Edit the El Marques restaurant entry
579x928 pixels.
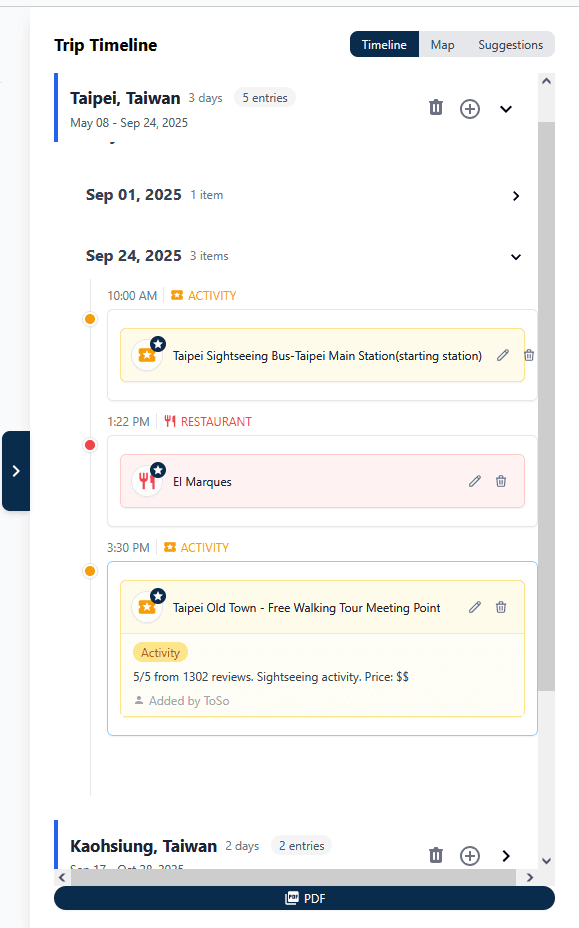[x=475, y=481]
